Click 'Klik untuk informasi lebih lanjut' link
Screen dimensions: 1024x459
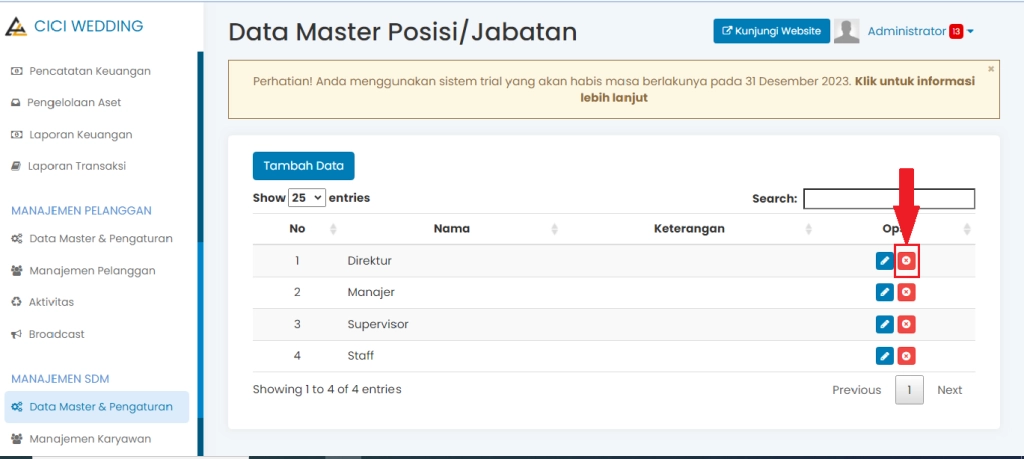[778, 89]
